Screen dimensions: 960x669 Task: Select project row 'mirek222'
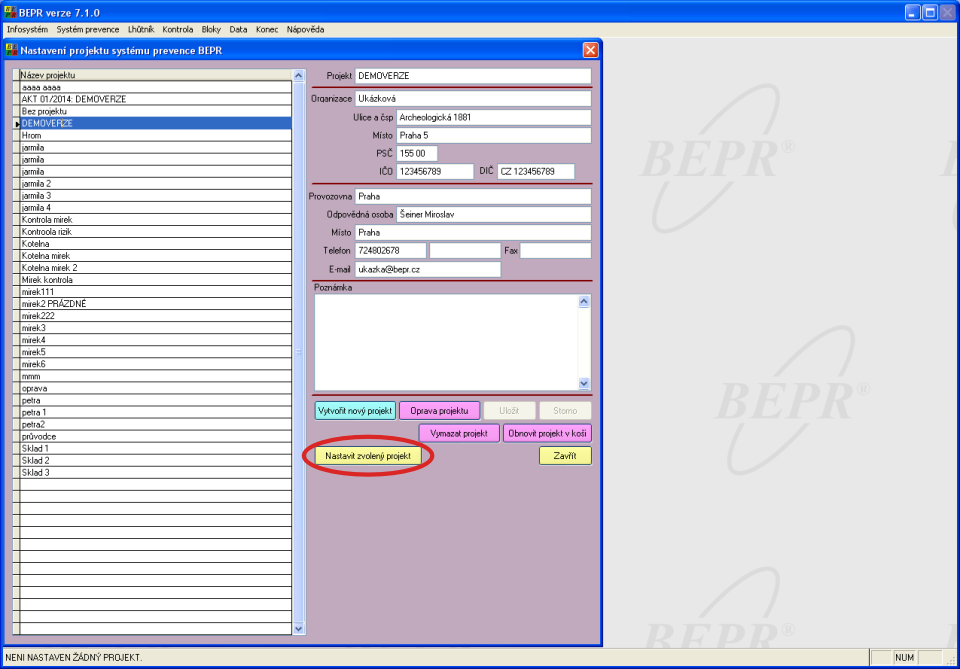(156, 316)
